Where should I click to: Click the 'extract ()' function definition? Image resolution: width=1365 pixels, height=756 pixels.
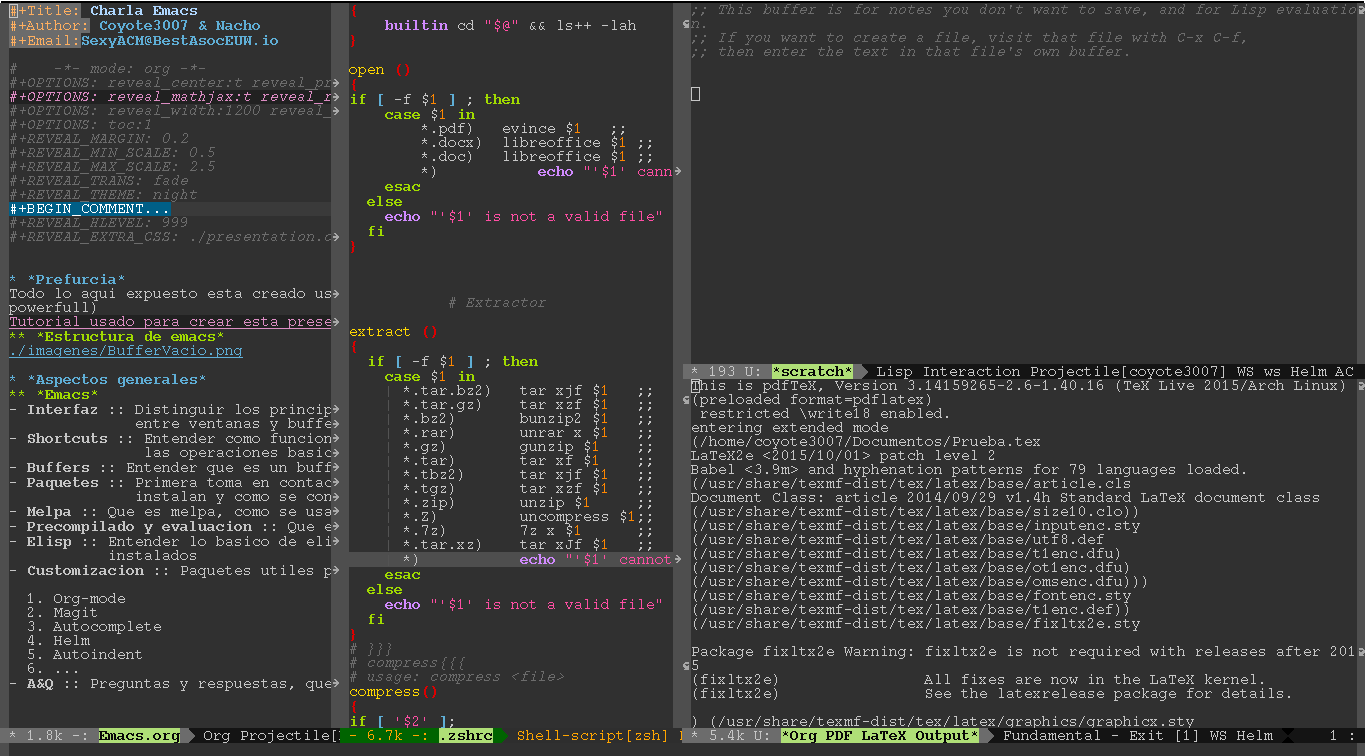(x=394, y=332)
